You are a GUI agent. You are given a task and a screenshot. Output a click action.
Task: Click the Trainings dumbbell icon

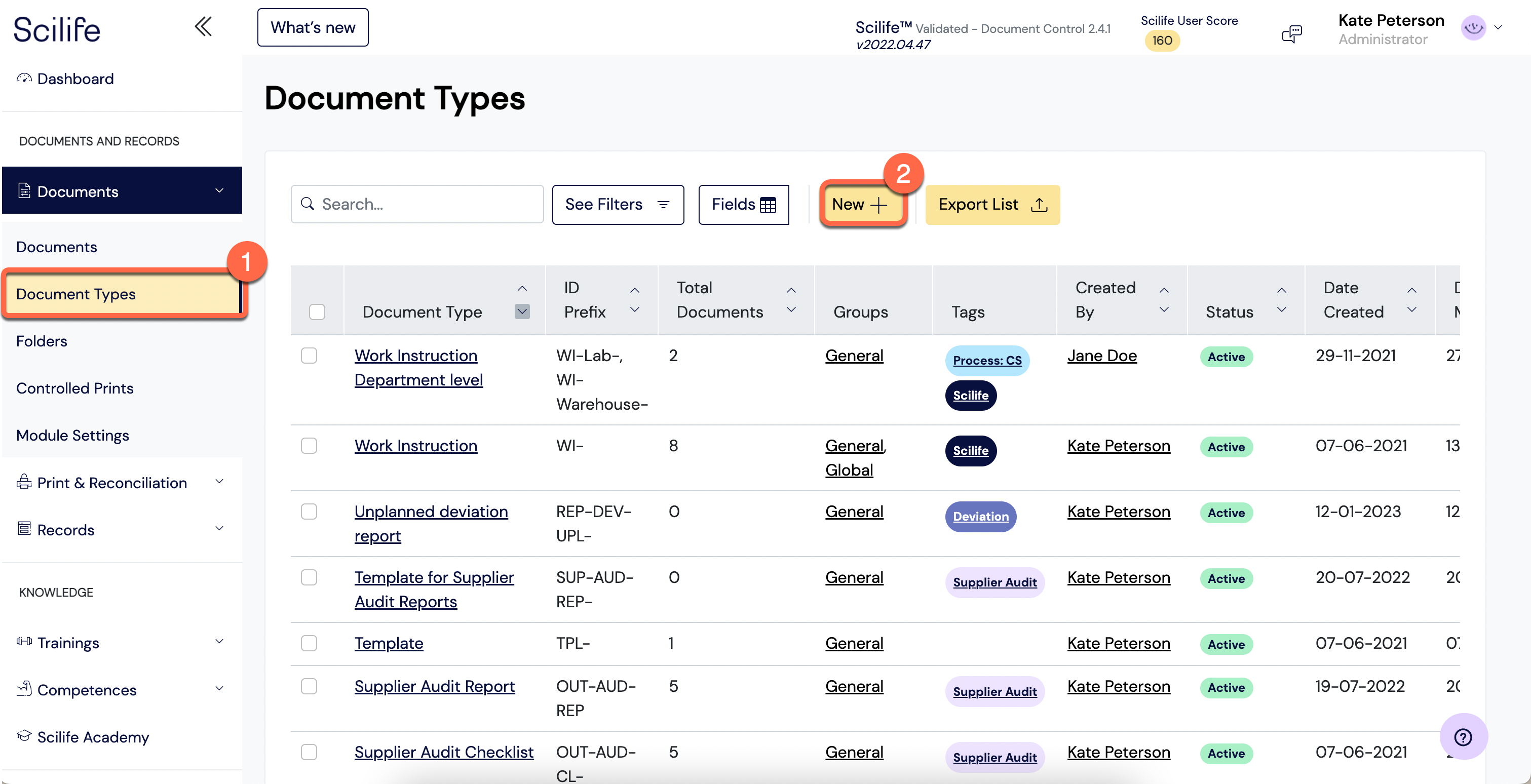pyautogui.click(x=24, y=642)
